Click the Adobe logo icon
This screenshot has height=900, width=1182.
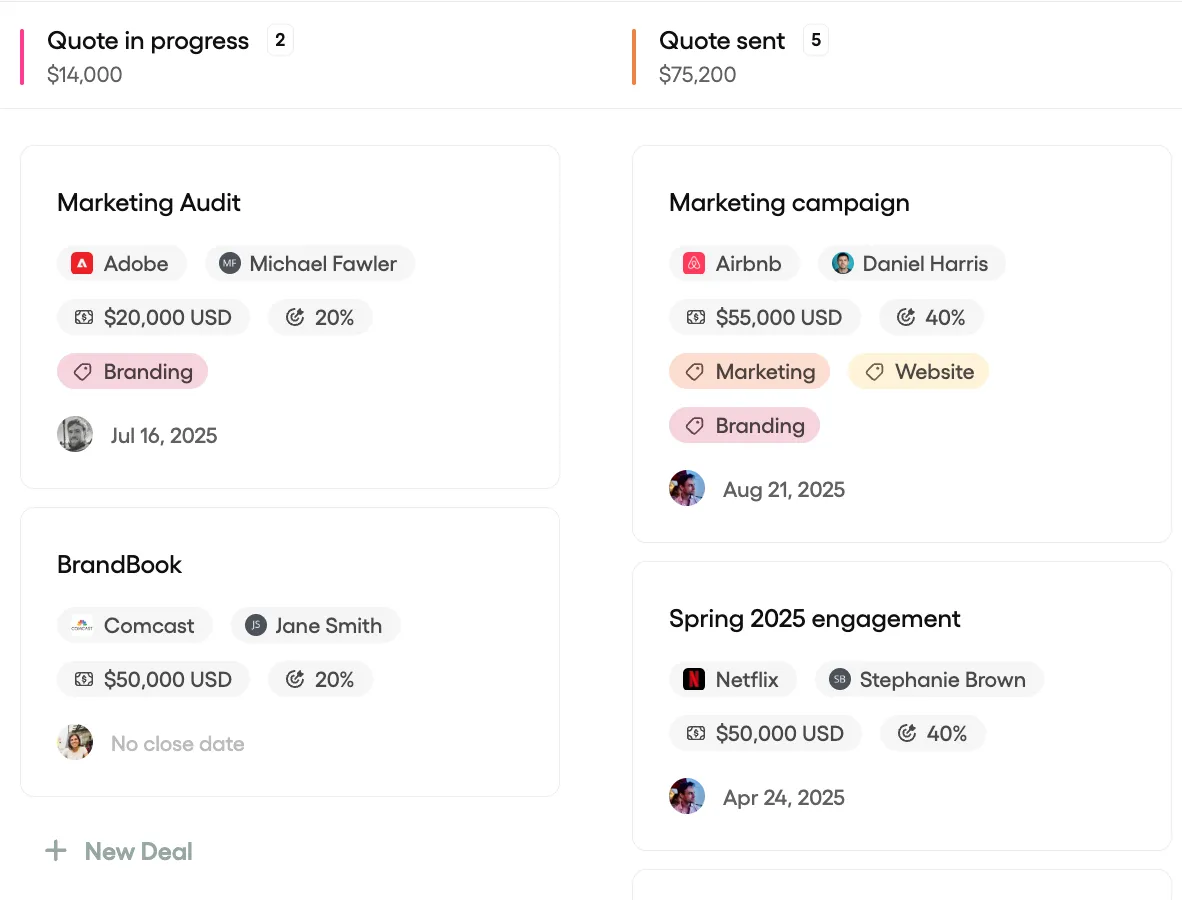pyautogui.click(x=82, y=264)
